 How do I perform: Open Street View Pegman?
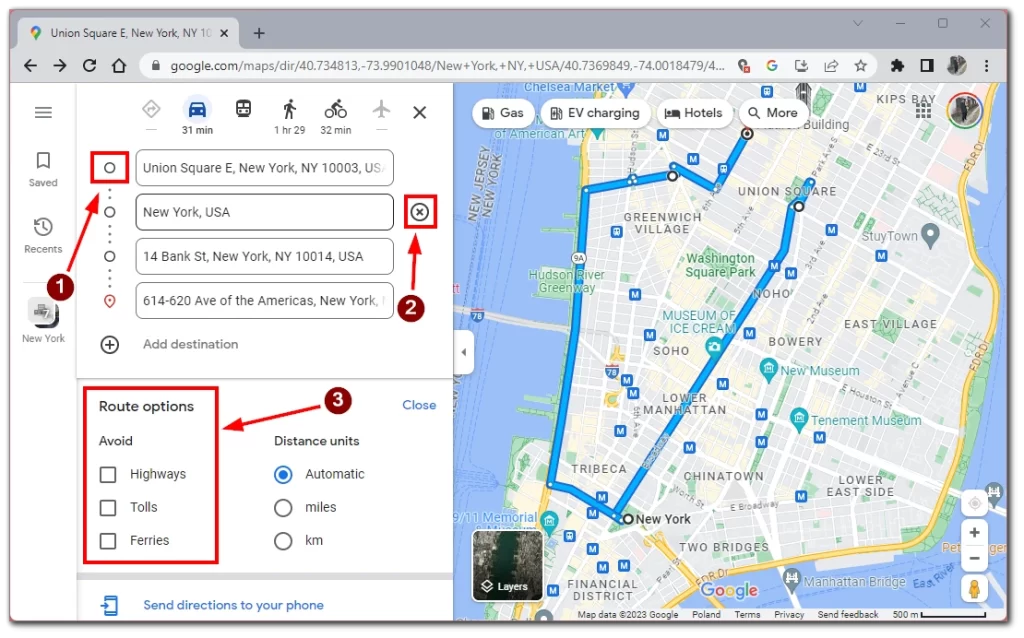pyautogui.click(x=974, y=588)
